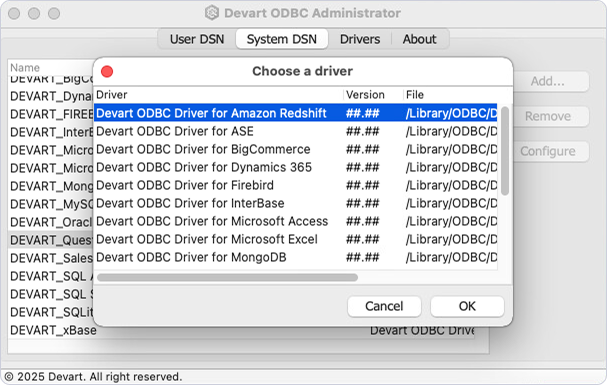Click the Version column header
This screenshot has width=607, height=385.
(x=373, y=95)
